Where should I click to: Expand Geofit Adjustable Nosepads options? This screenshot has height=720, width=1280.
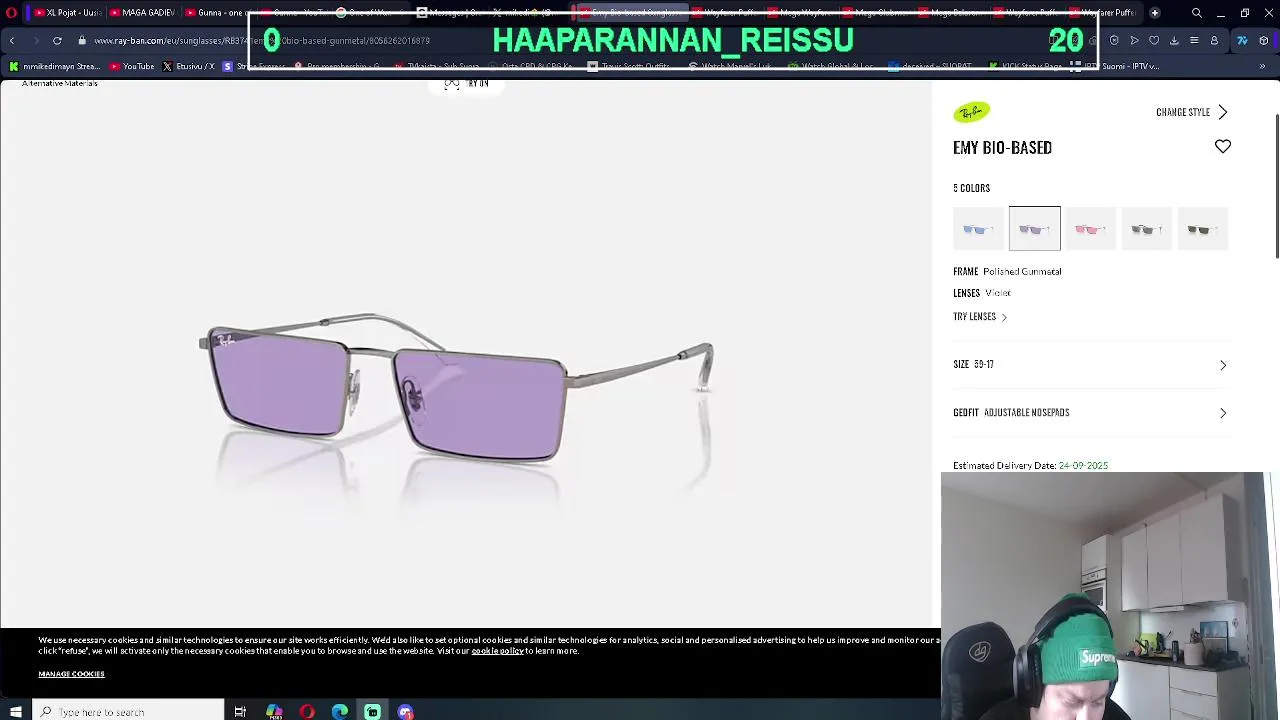click(1090, 413)
